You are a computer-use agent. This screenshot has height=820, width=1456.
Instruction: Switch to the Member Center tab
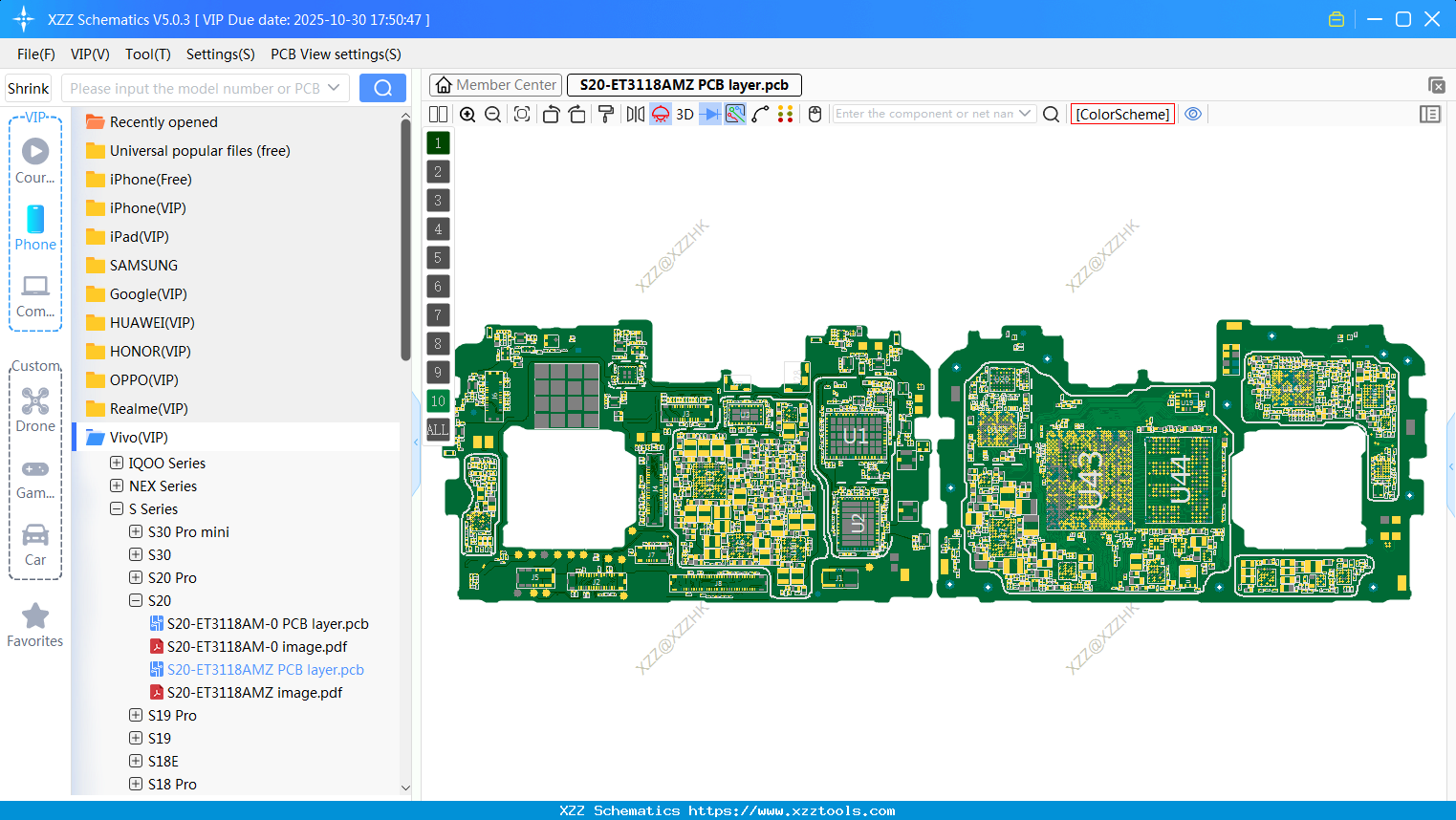496,85
